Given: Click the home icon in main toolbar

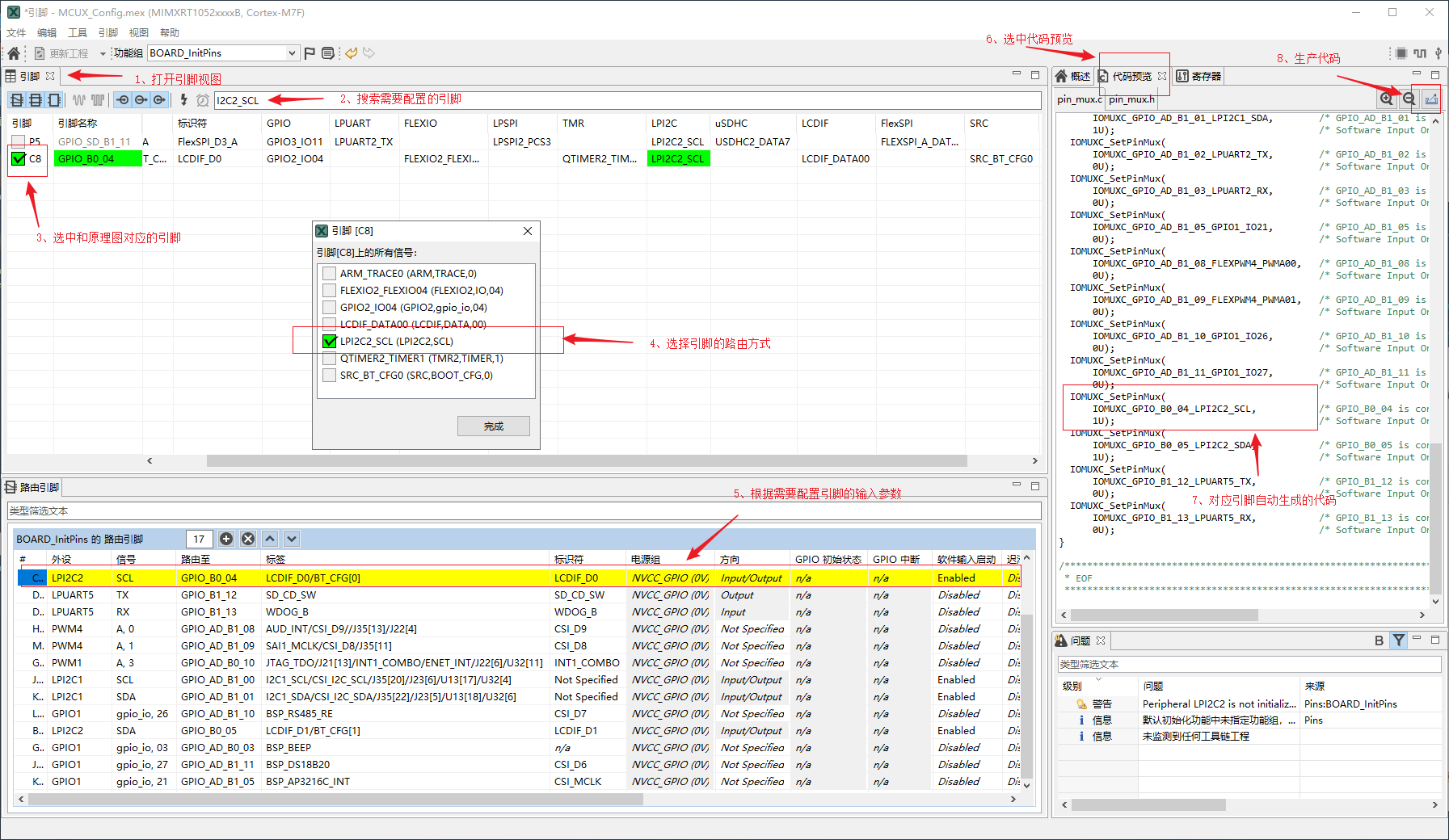Looking at the screenshot, I should [14, 53].
